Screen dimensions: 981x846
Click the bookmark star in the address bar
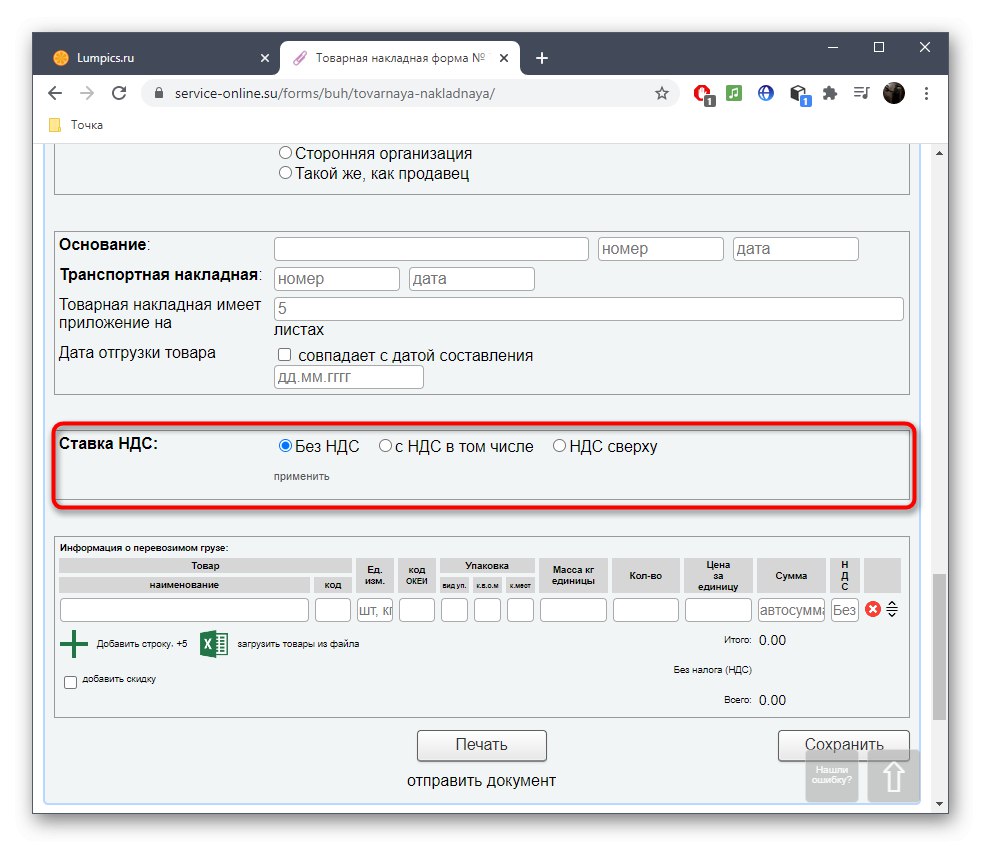tap(662, 93)
